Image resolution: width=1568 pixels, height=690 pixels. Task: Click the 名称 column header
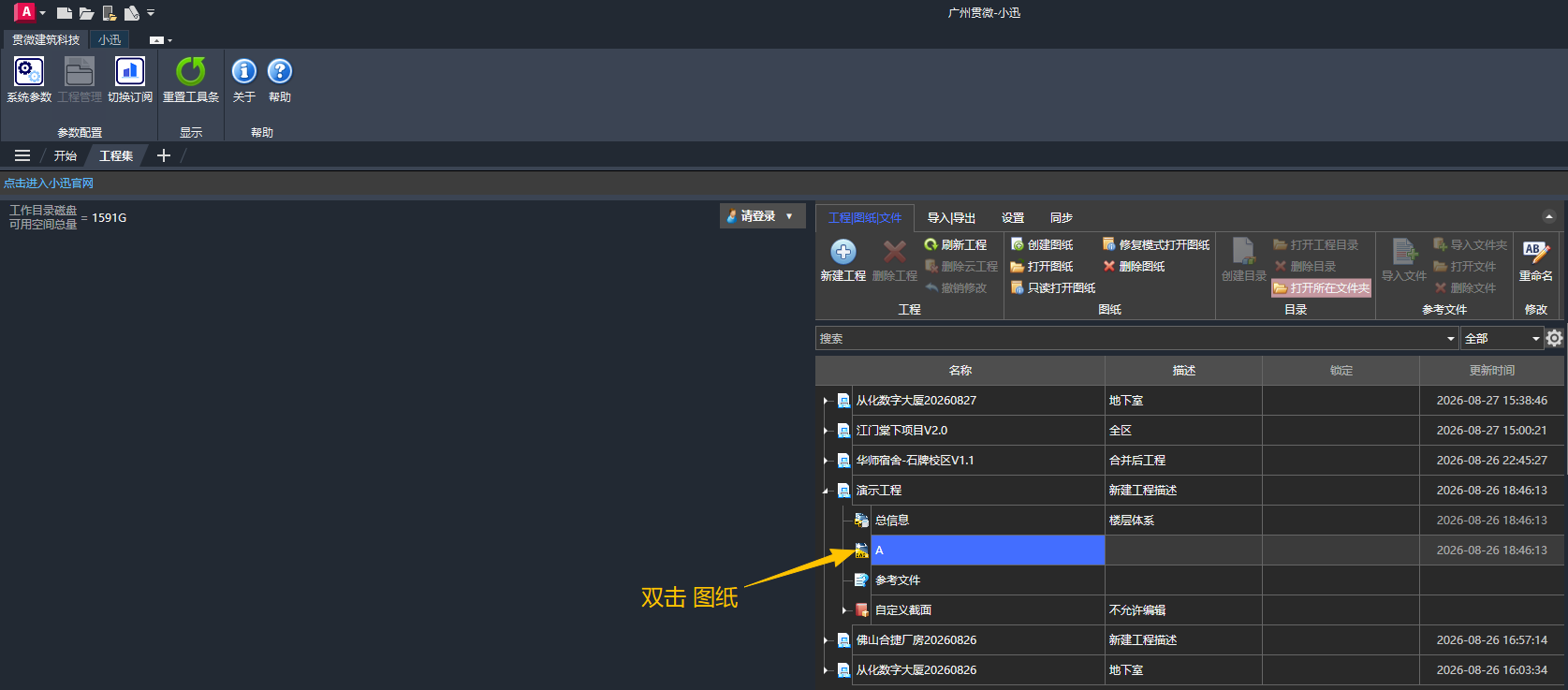click(960, 371)
